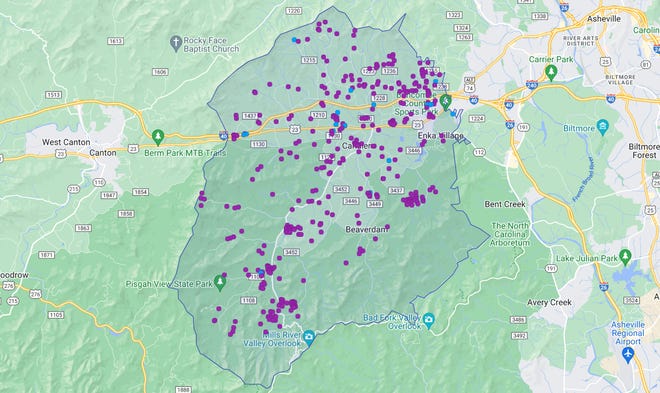Image resolution: width=660 pixels, height=393 pixels.
Task: Select the route 1854 road shield
Action: click(x=140, y=192)
